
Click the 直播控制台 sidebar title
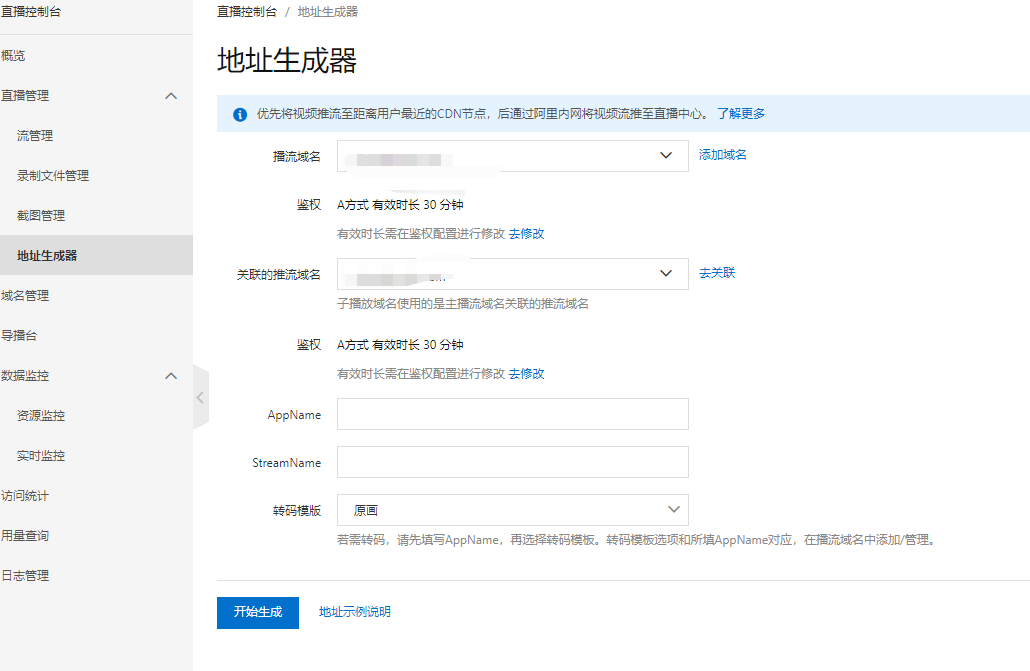[31, 12]
